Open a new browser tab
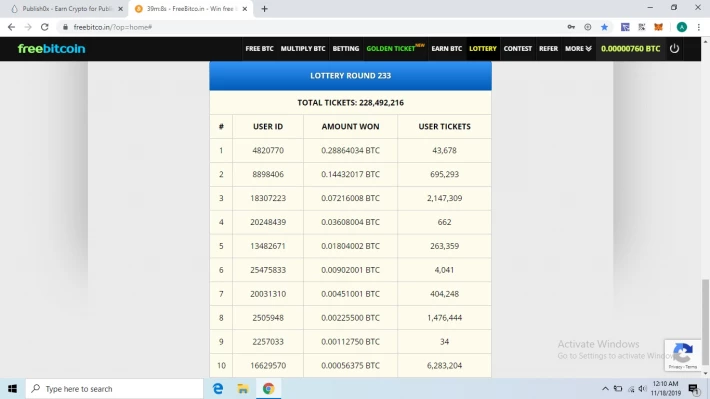 pyautogui.click(x=264, y=9)
